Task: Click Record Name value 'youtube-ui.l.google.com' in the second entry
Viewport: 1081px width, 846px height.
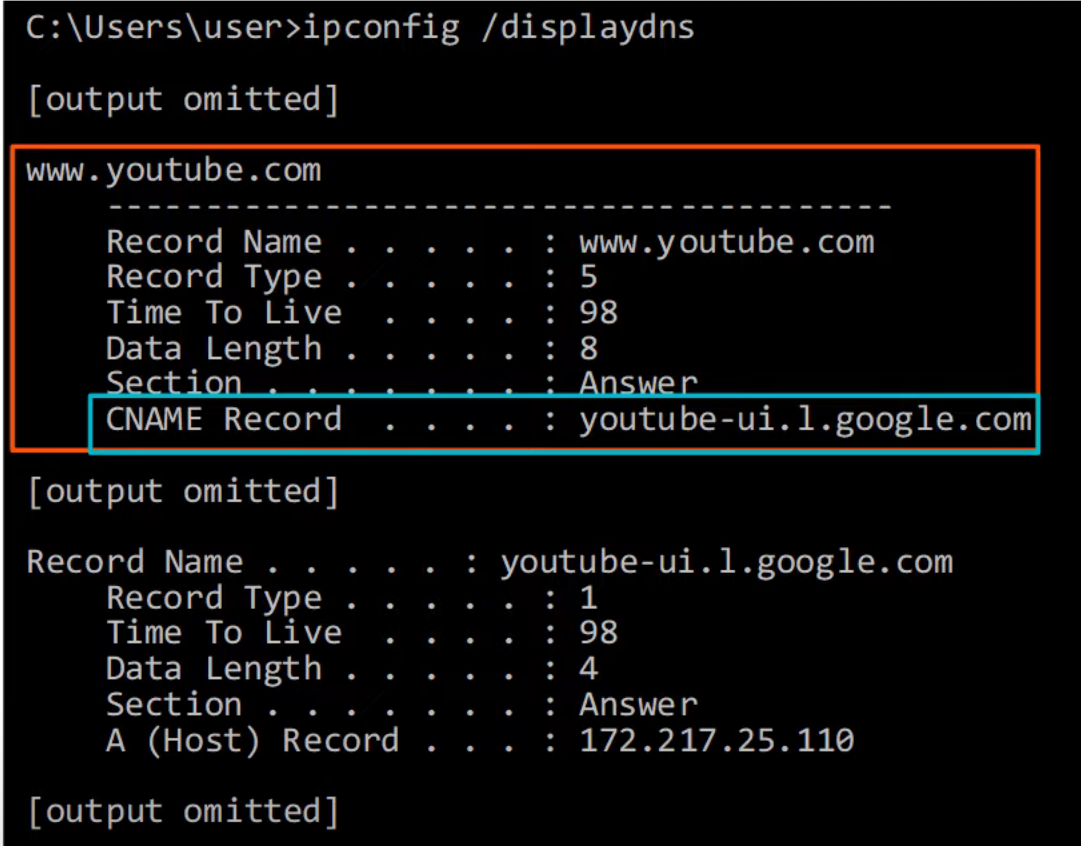Action: point(727,563)
